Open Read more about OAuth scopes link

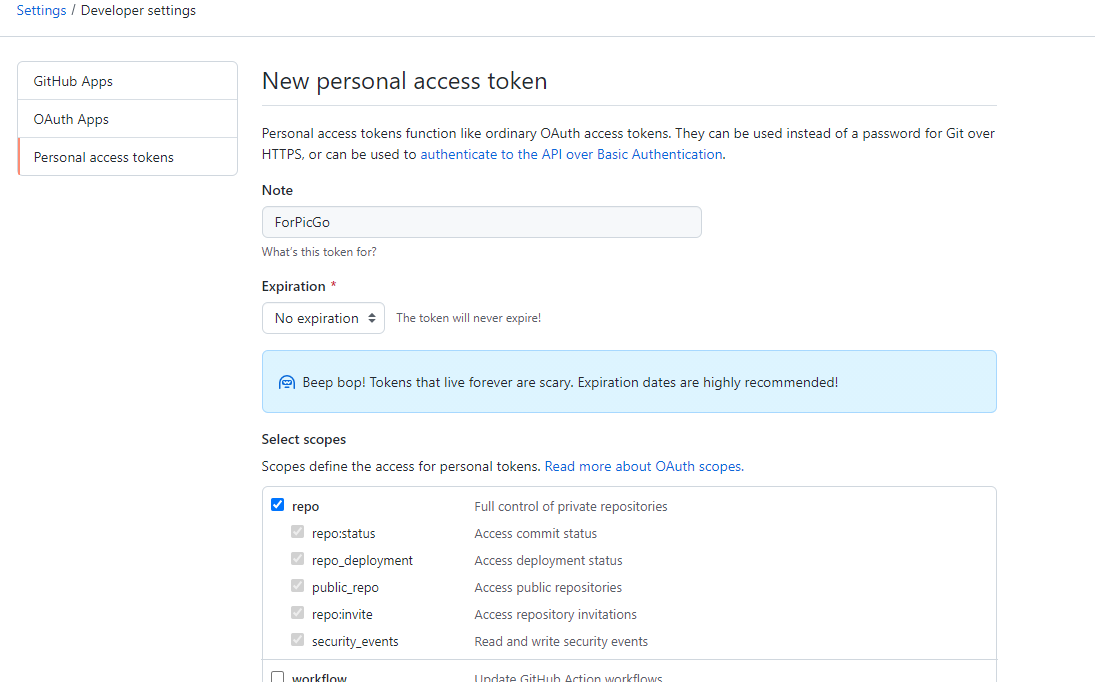click(644, 466)
